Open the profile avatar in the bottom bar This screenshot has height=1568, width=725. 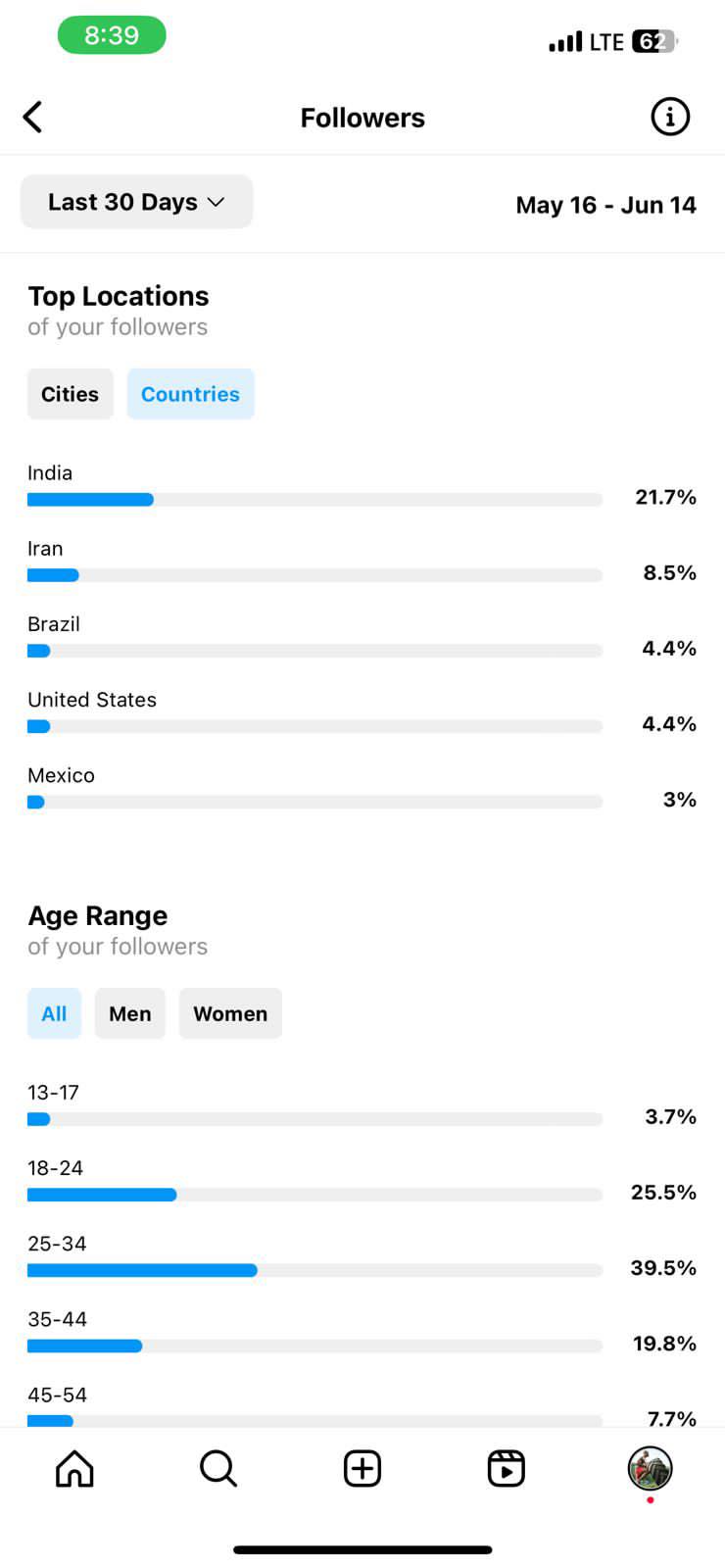650,1468
